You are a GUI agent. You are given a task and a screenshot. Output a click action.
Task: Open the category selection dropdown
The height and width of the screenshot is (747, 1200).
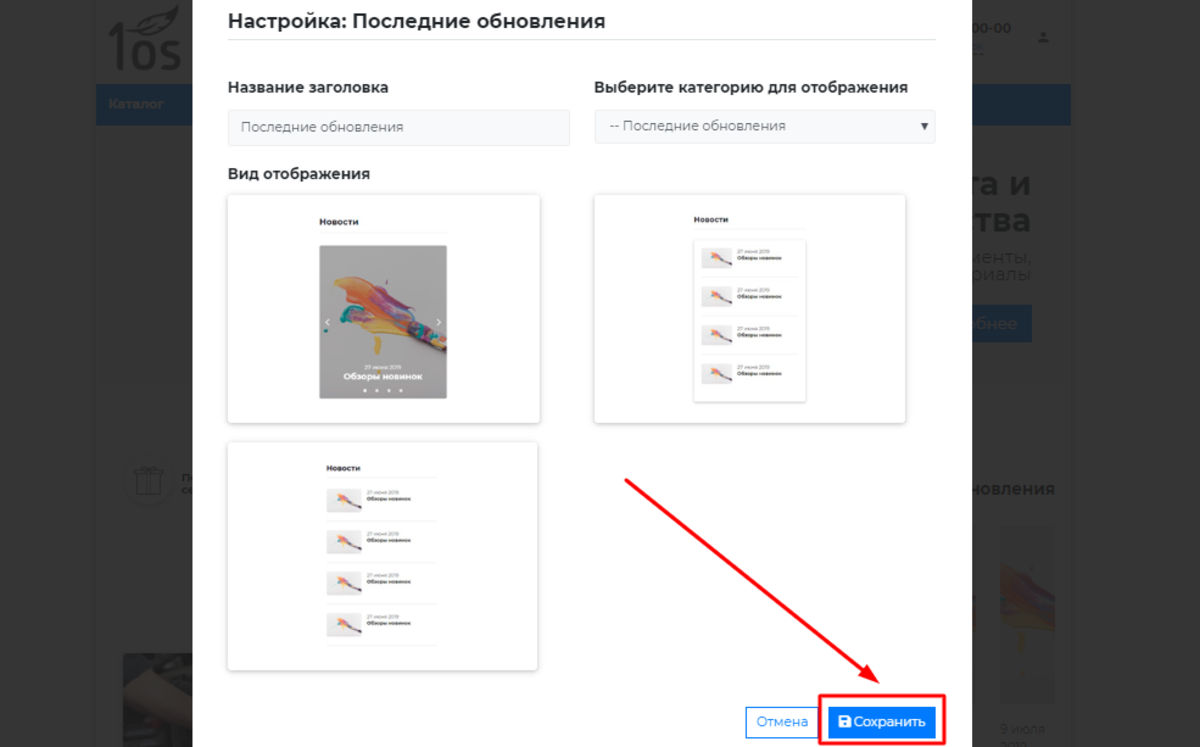pos(765,127)
